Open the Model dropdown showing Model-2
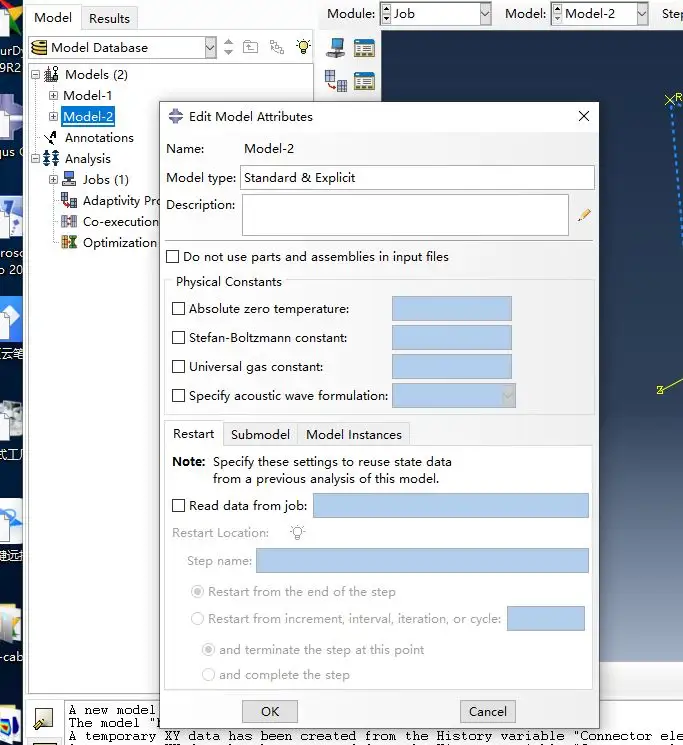This screenshot has width=683, height=745. (x=642, y=14)
